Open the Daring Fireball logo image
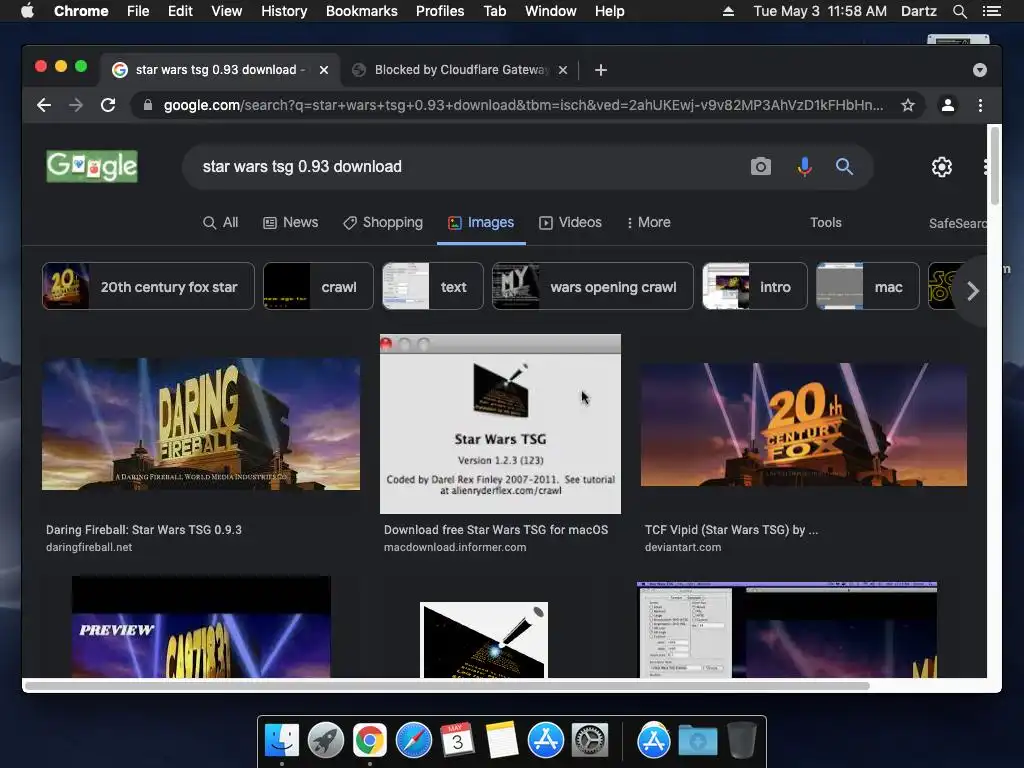 (x=200, y=424)
